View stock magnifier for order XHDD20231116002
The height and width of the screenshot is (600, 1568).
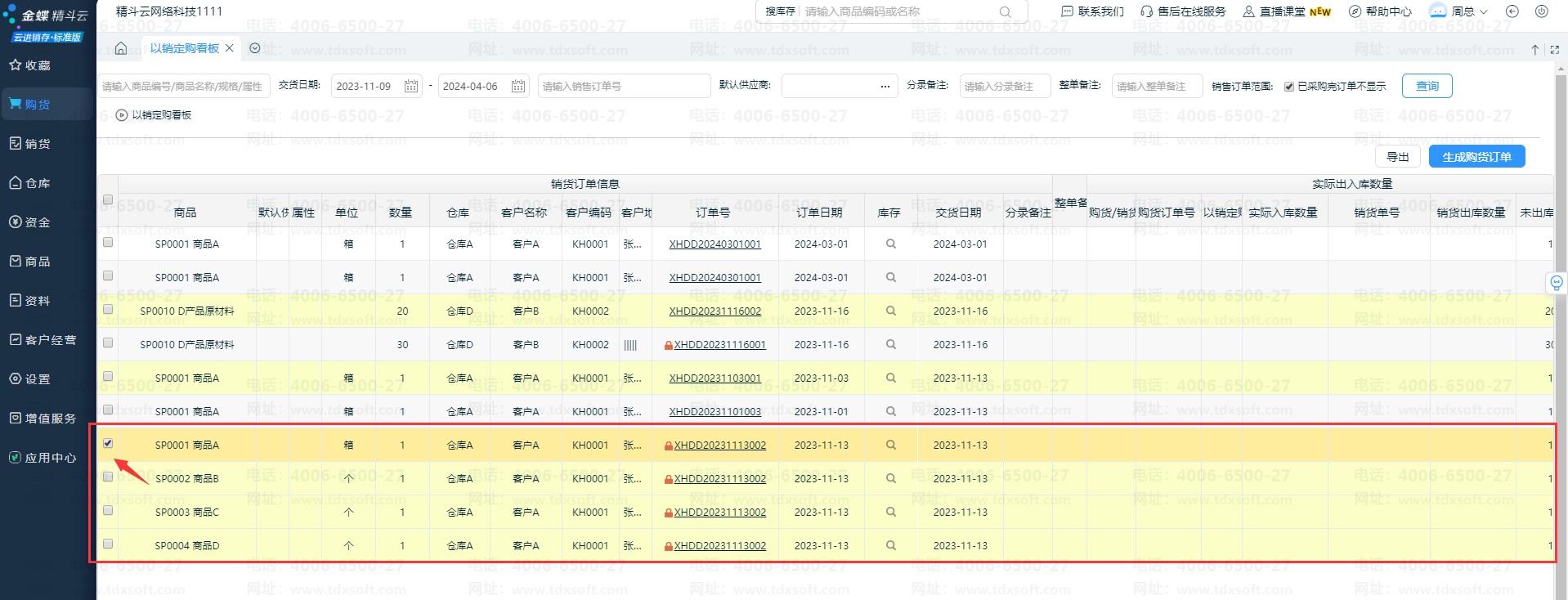(890, 311)
